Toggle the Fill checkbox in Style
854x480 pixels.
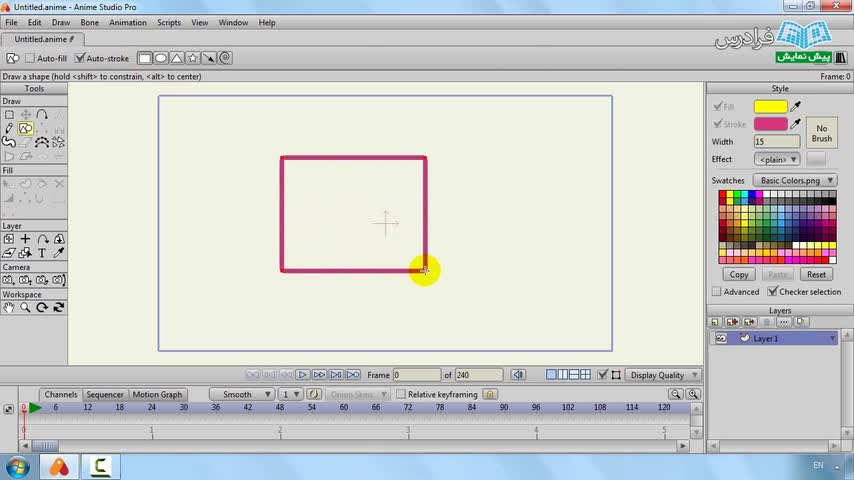click(717, 106)
